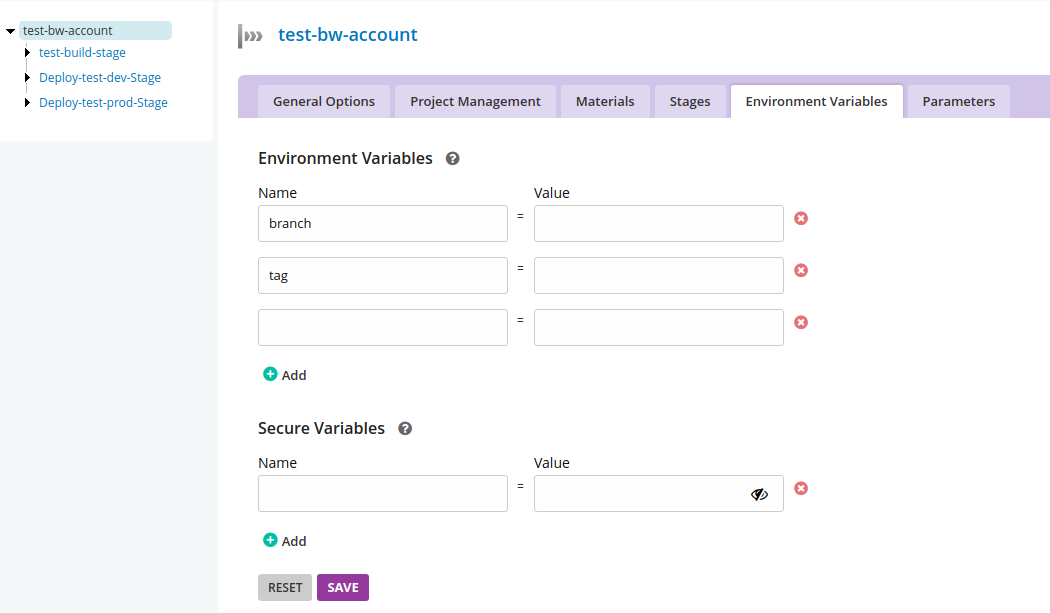Viewport: 1050px width, 613px height.
Task: Delete the secure variable row
Action: tap(801, 488)
